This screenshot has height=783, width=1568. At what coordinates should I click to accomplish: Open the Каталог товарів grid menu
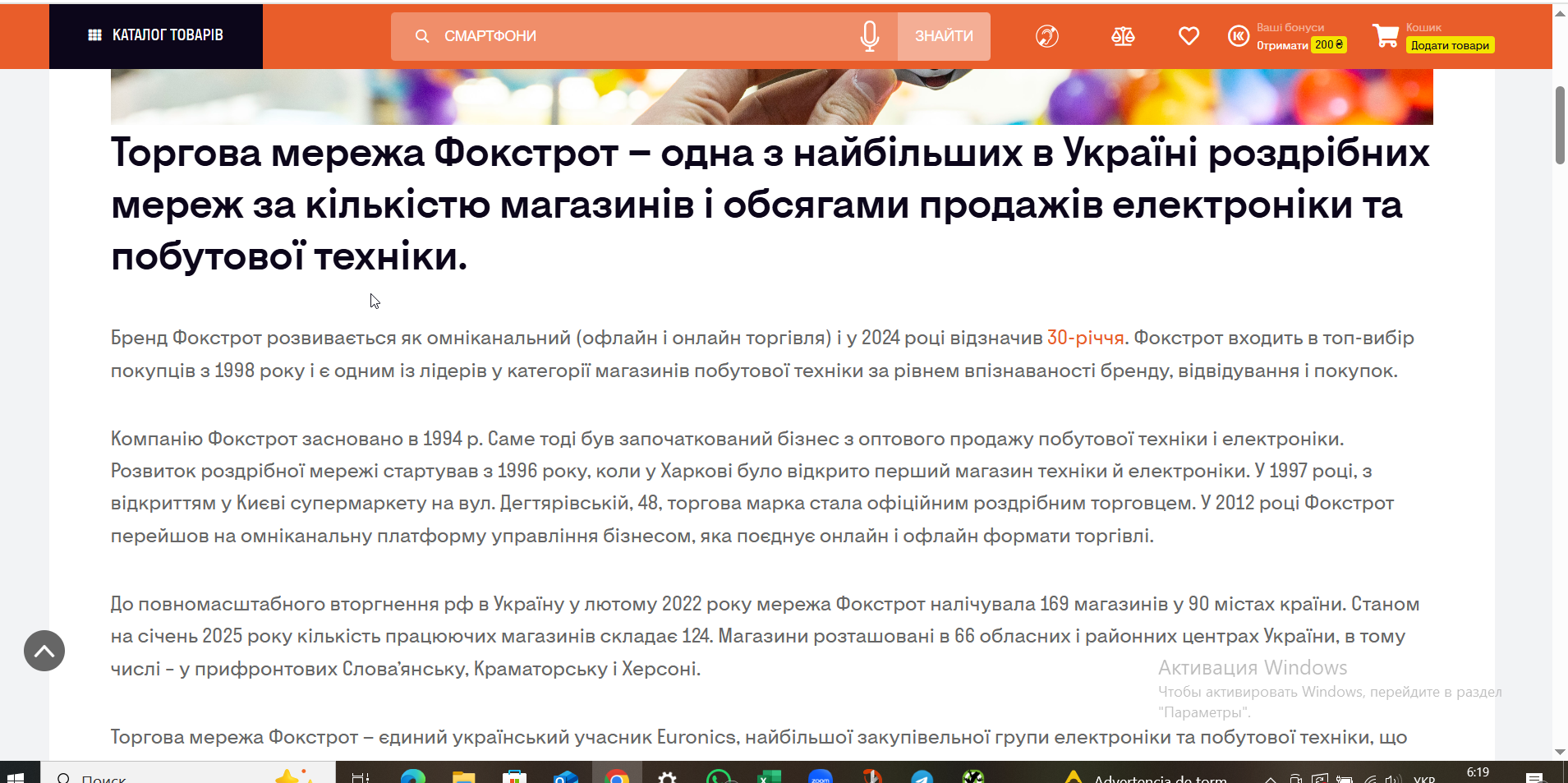click(x=94, y=35)
